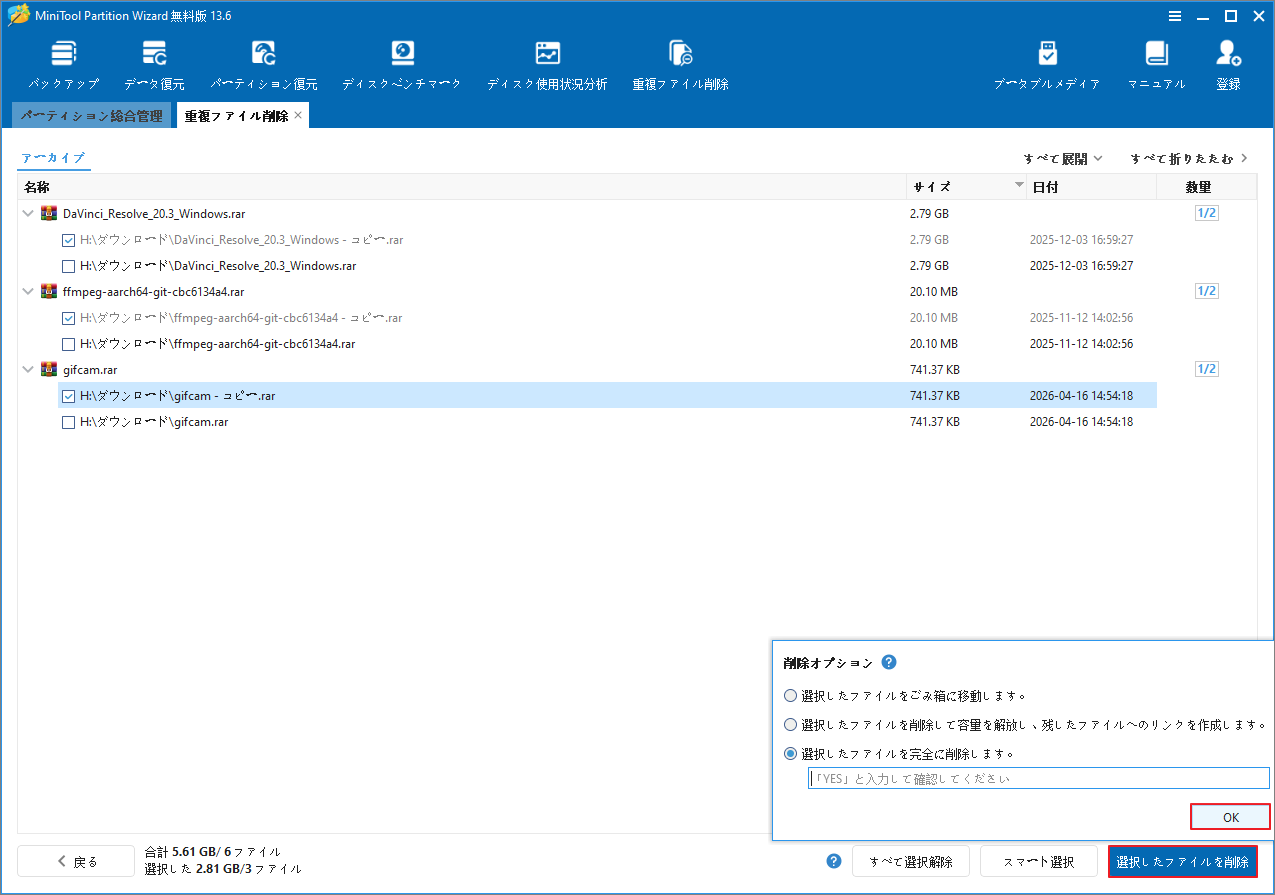The width and height of the screenshot is (1275, 895).
Task: Collapse the gifcam.rar group
Action: pyautogui.click(x=28, y=370)
